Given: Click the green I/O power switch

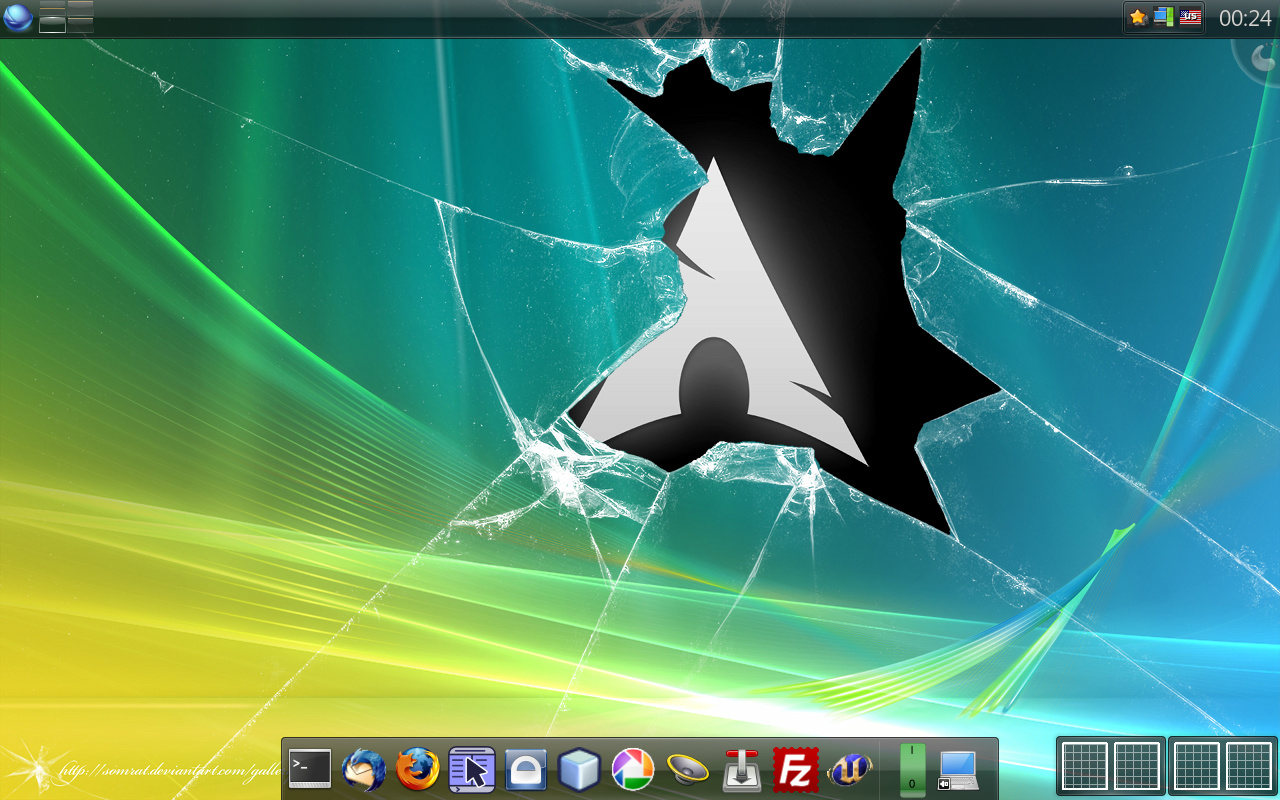Looking at the screenshot, I should coord(912,770).
